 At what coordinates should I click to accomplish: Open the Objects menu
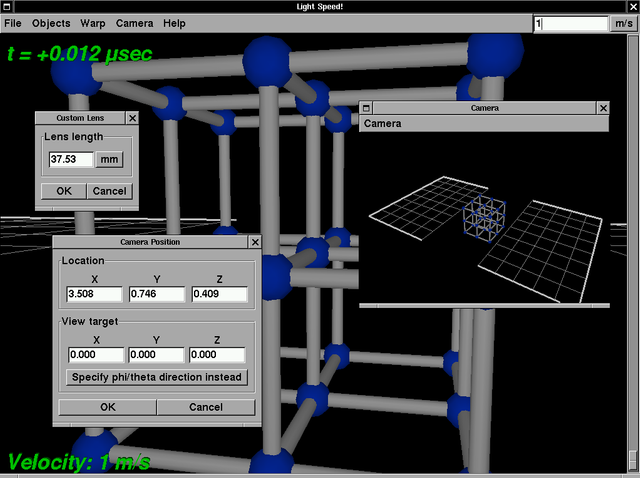51,23
